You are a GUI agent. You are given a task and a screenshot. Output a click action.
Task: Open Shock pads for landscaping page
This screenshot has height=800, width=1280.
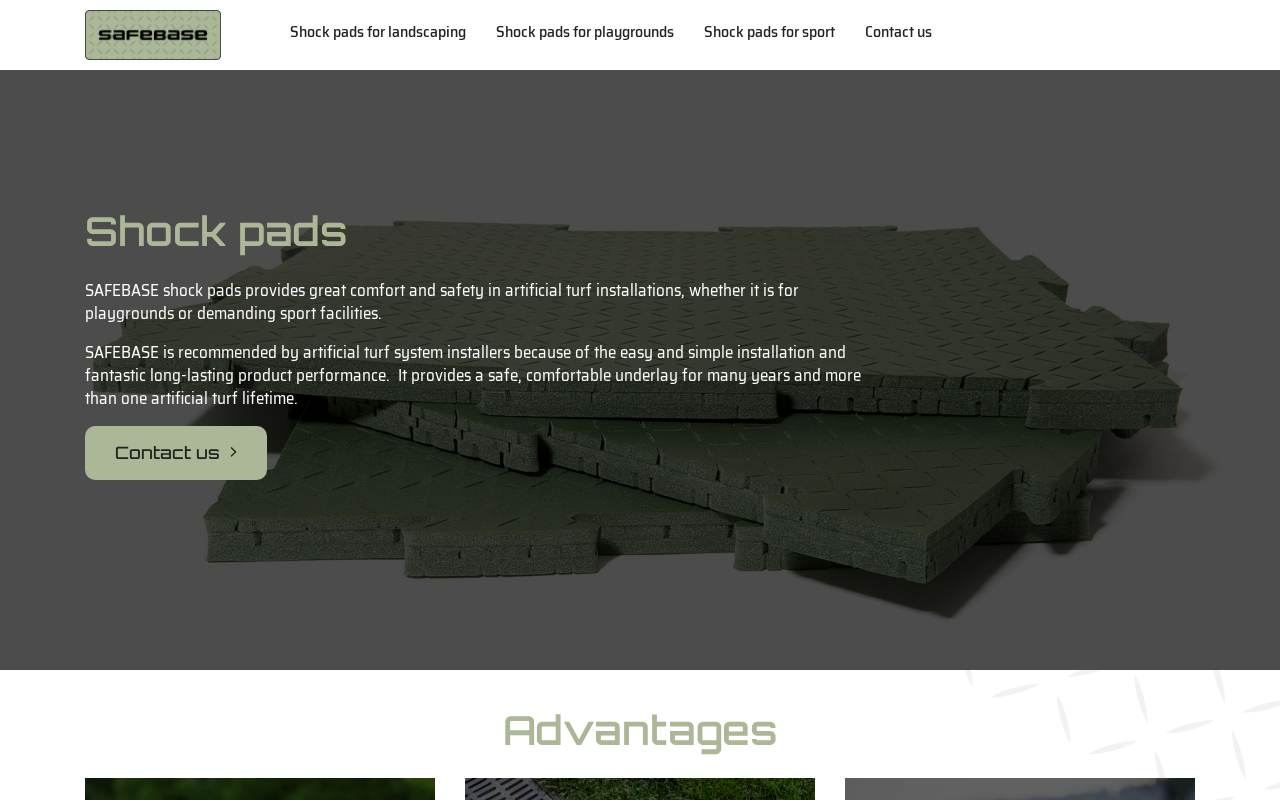click(378, 32)
